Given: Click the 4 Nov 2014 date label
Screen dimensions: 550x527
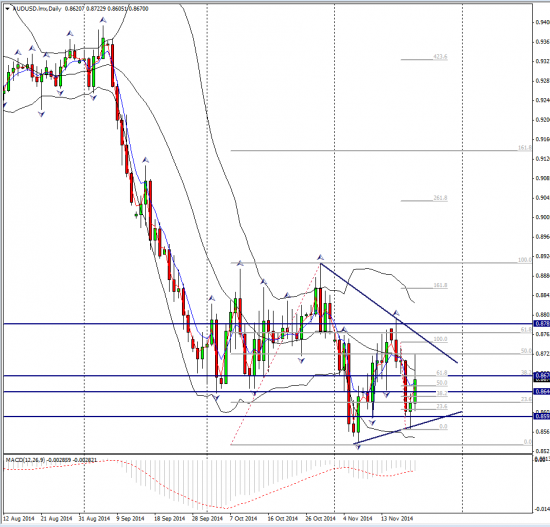Looking at the screenshot, I should pos(357,519).
